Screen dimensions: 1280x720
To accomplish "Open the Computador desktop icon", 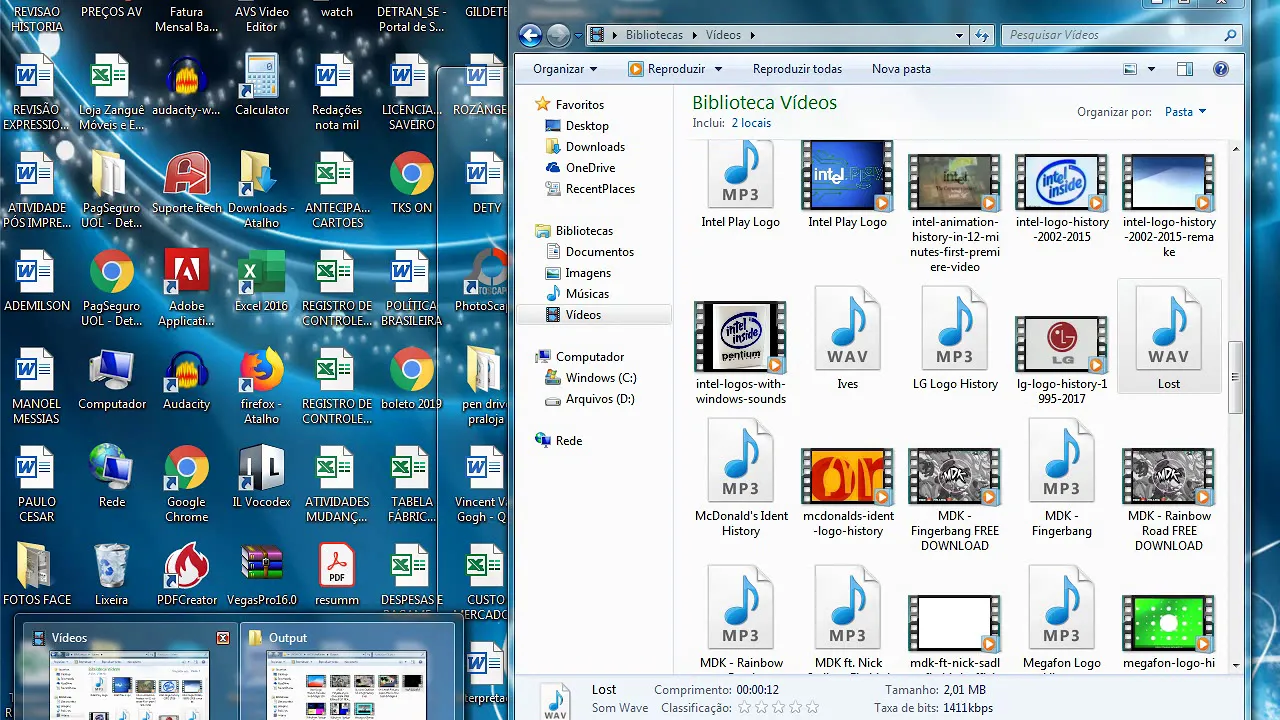I will click(111, 380).
